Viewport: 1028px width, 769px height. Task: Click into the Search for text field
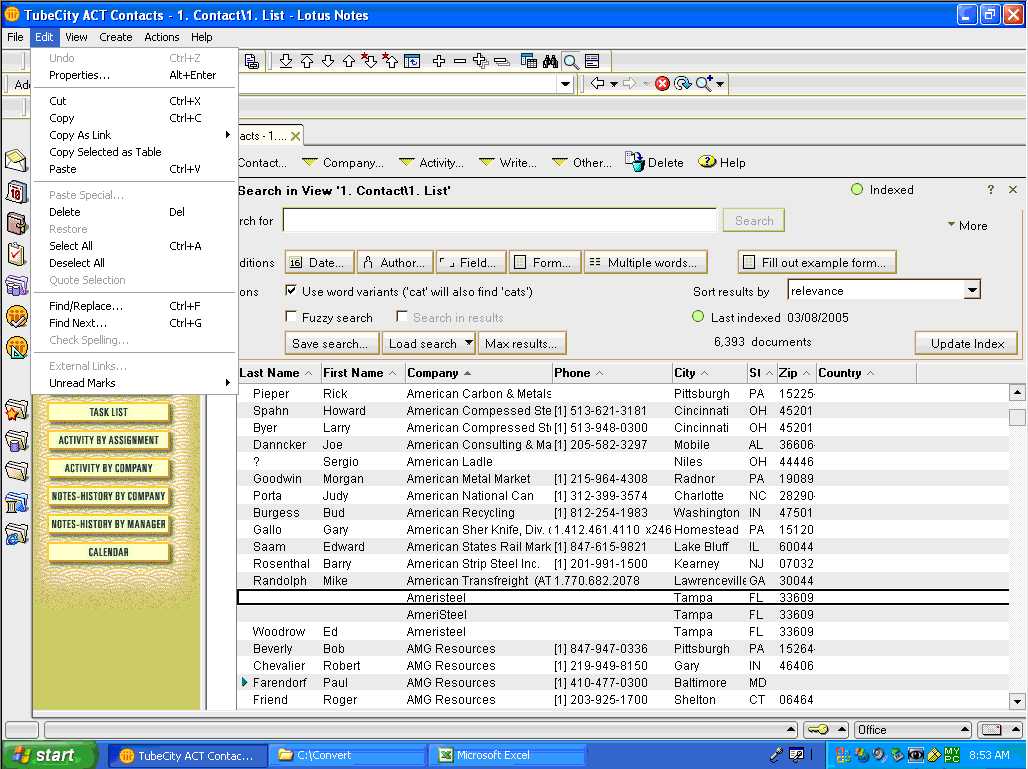point(500,220)
